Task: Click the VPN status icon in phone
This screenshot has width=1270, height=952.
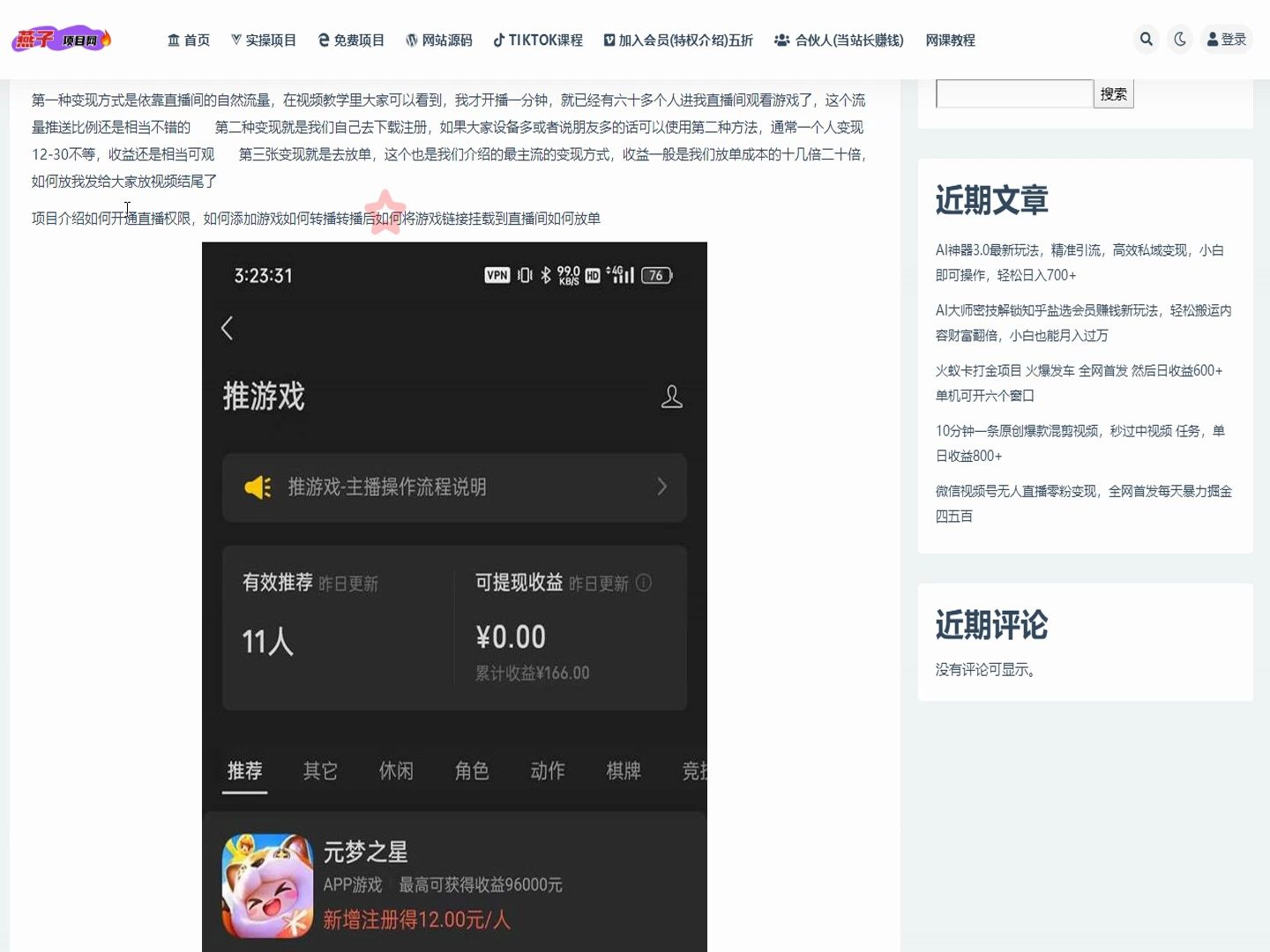Action: point(497,275)
